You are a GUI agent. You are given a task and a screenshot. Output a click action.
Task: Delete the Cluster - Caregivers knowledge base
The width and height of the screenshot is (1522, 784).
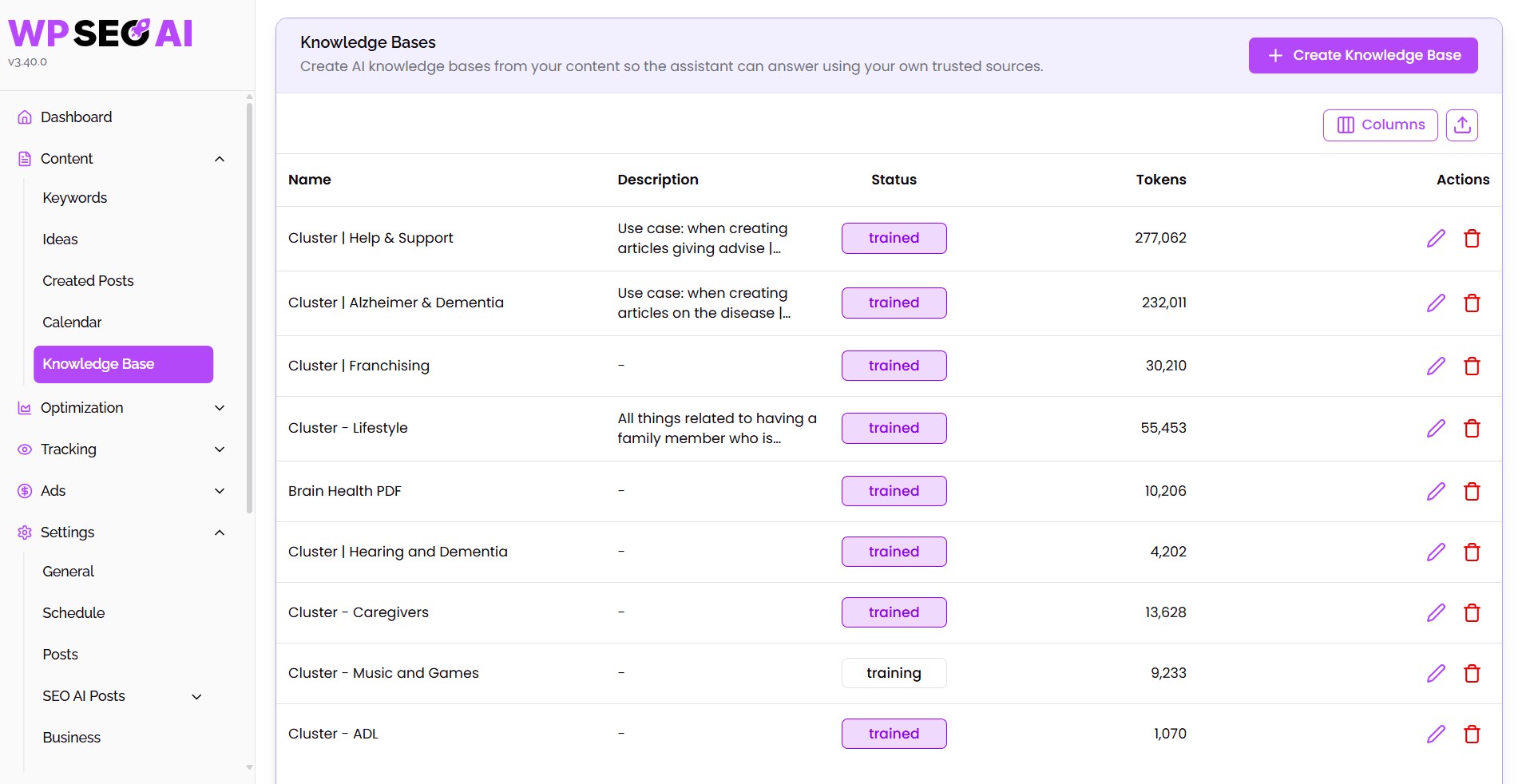pyautogui.click(x=1472, y=612)
